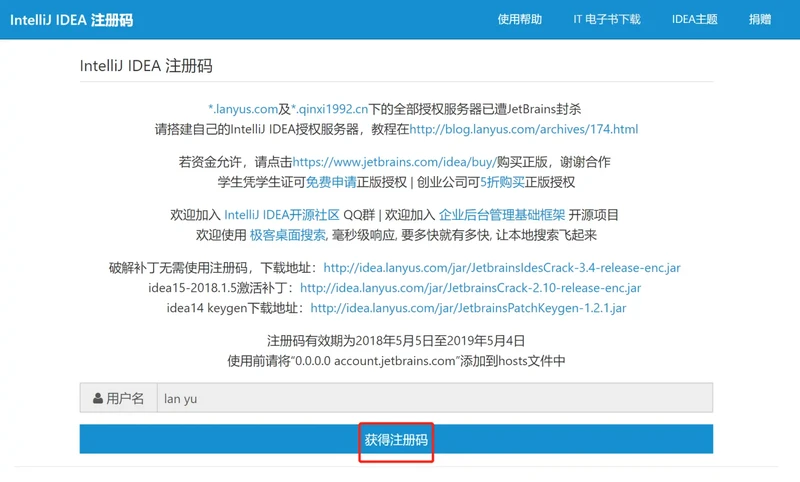
Task: Click the 5折购买 startup discount link
Action: (504, 182)
